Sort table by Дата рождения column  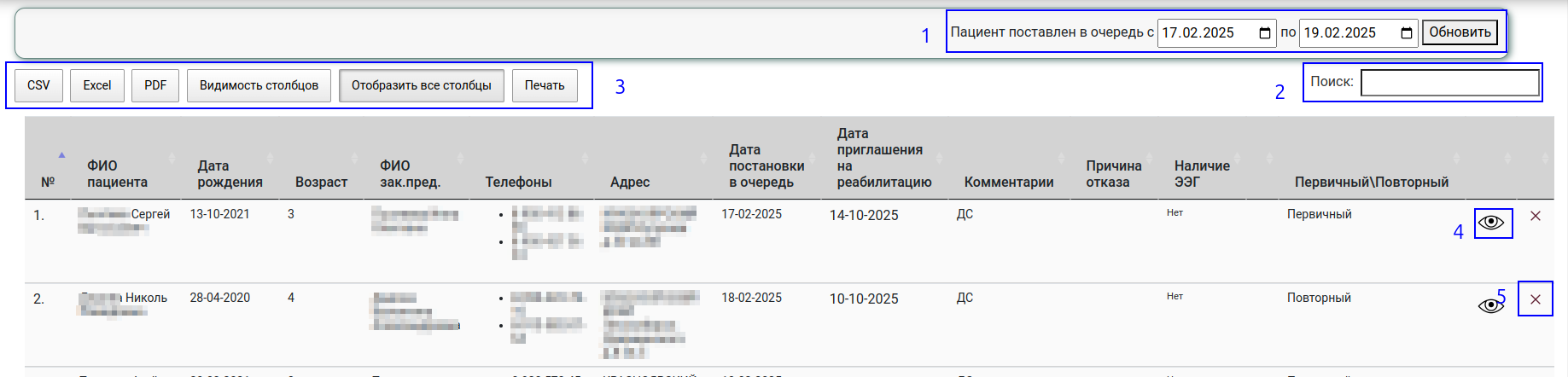coord(230,173)
